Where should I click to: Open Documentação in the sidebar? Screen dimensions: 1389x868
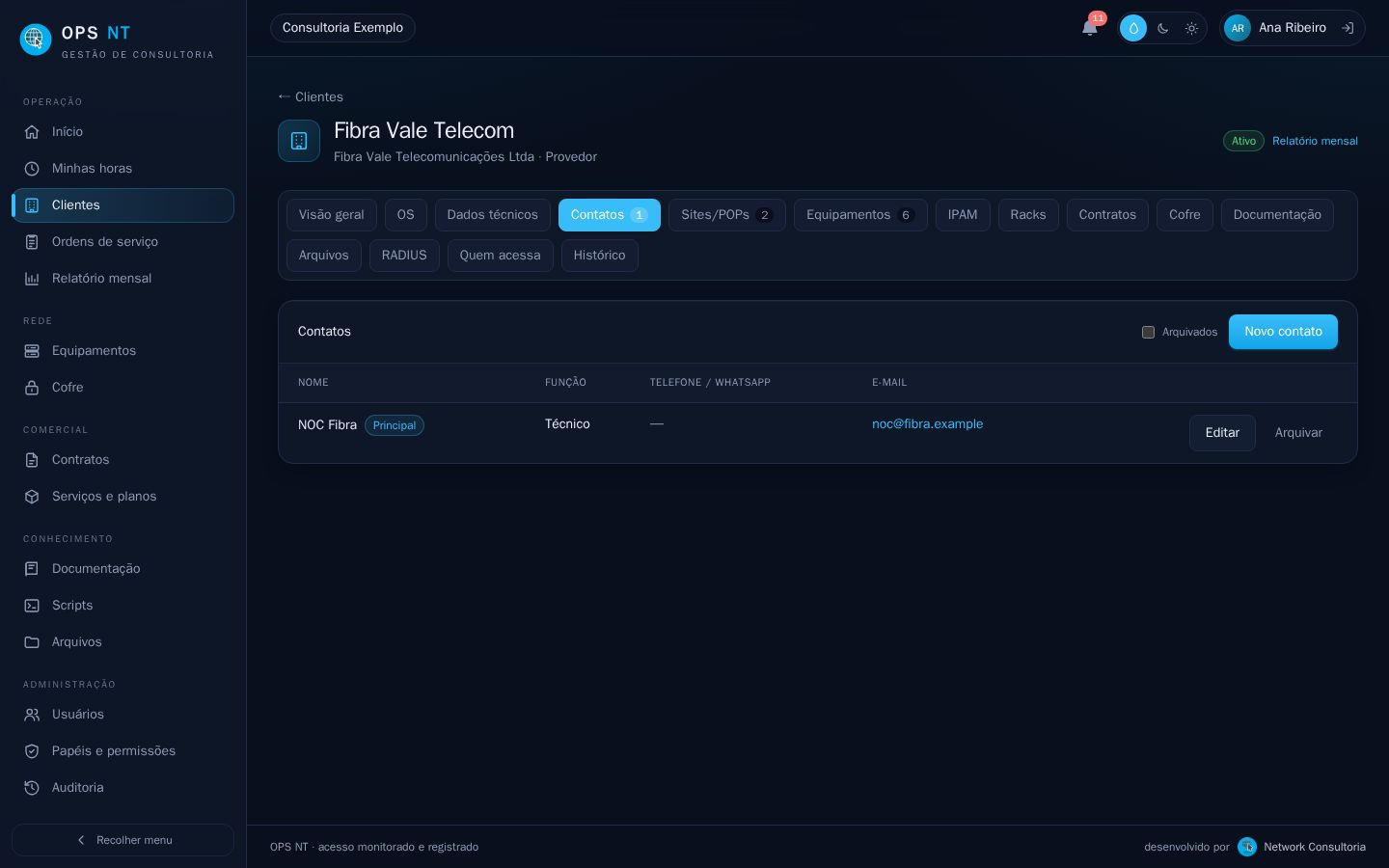(x=123, y=569)
